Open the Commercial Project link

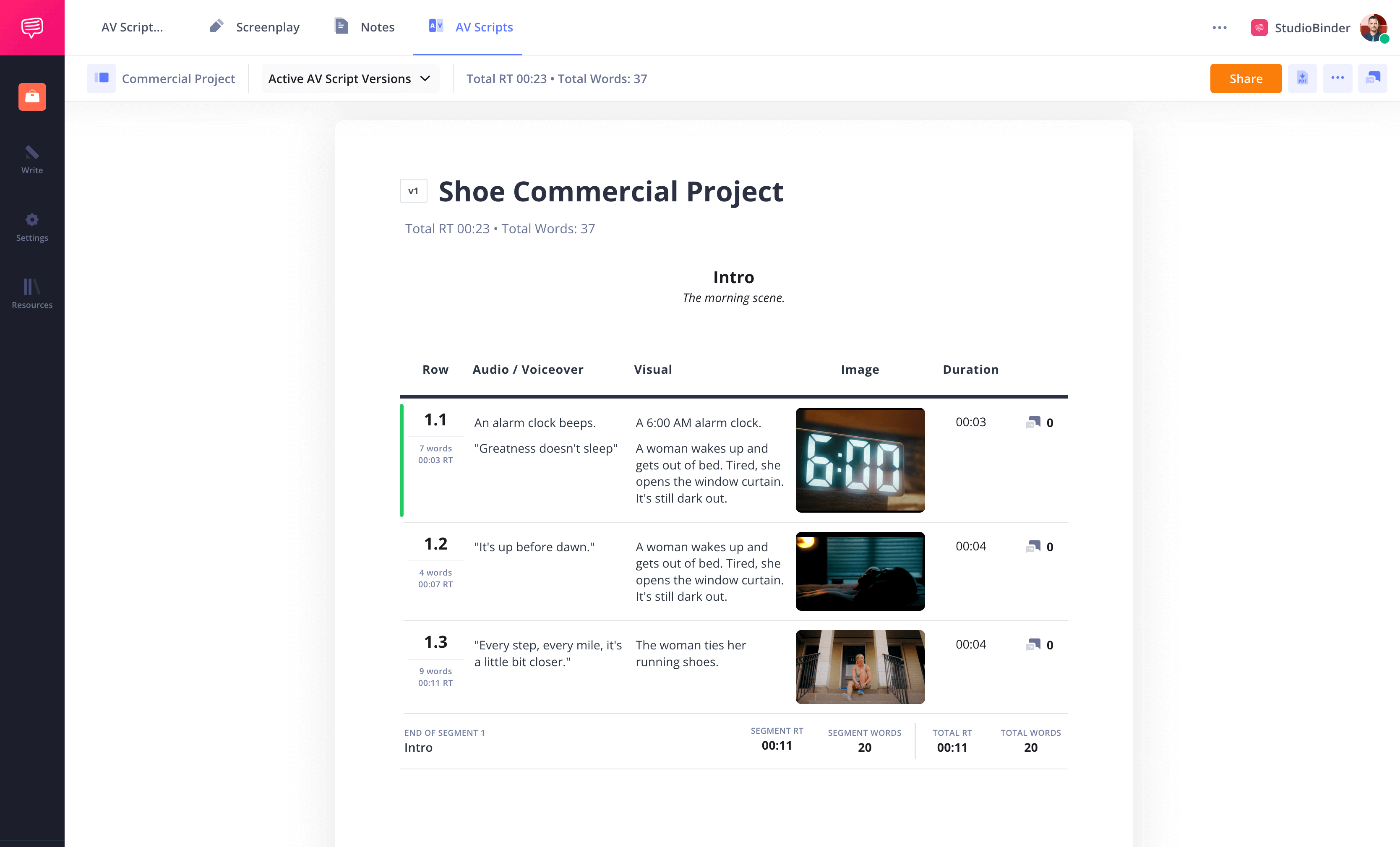coord(178,78)
